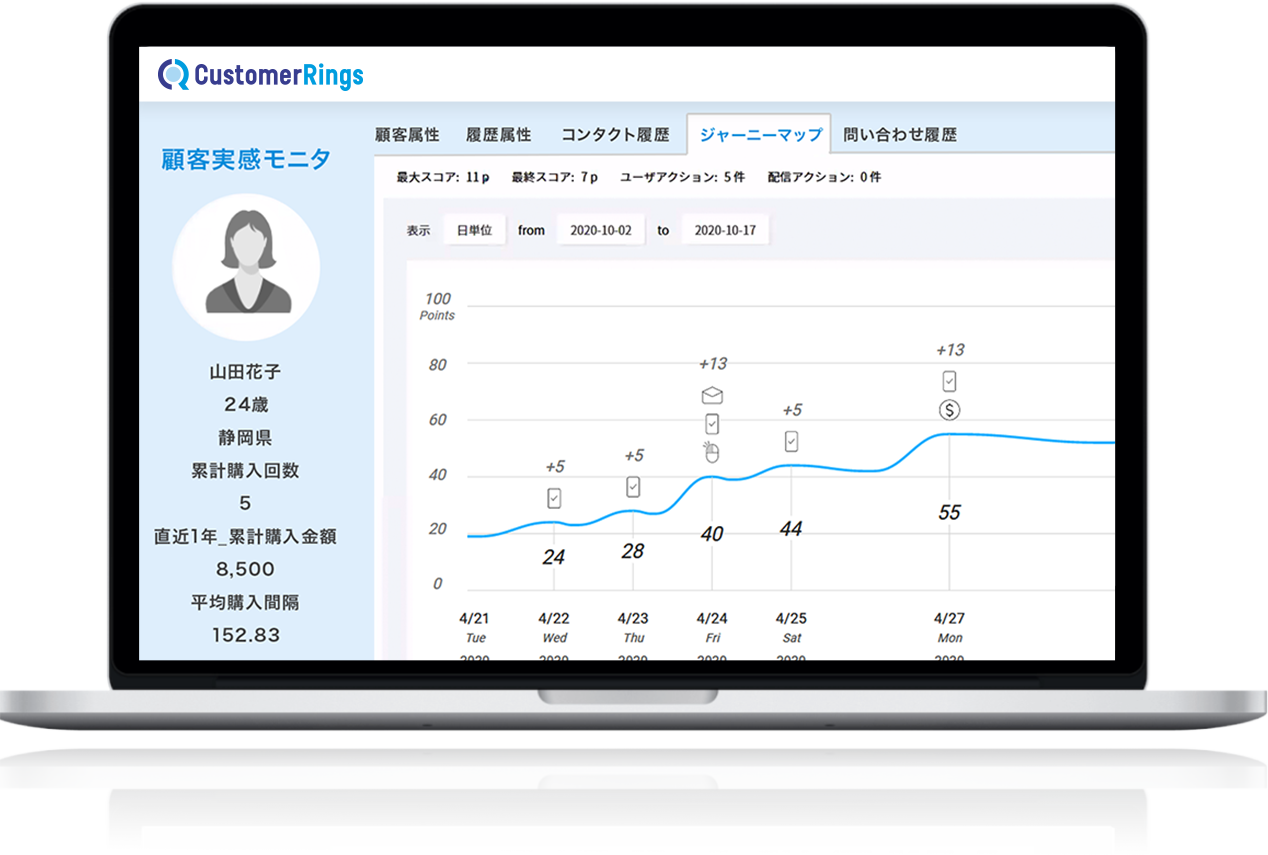Viewport: 1268px width, 855px height.
Task: Click the CustomerRings logo
Action: click(261, 75)
